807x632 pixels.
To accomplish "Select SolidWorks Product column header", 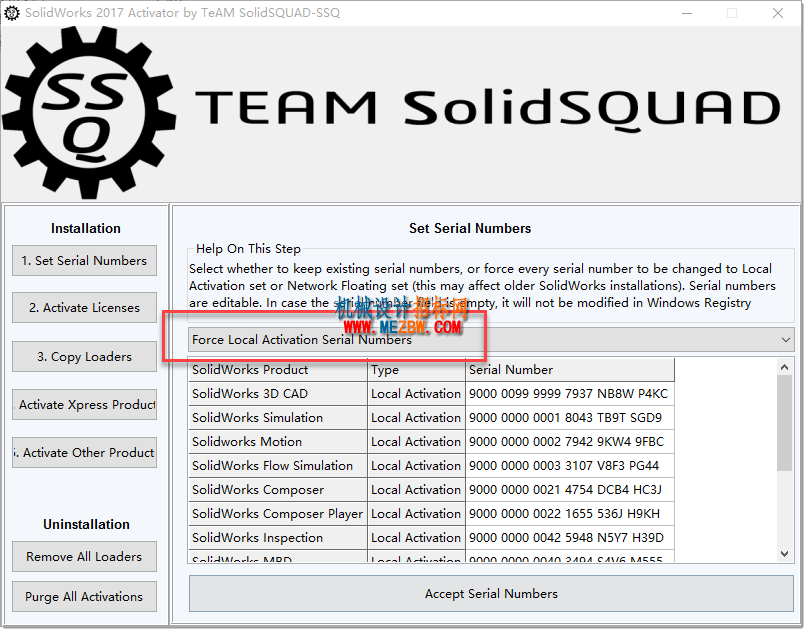I will [278, 370].
